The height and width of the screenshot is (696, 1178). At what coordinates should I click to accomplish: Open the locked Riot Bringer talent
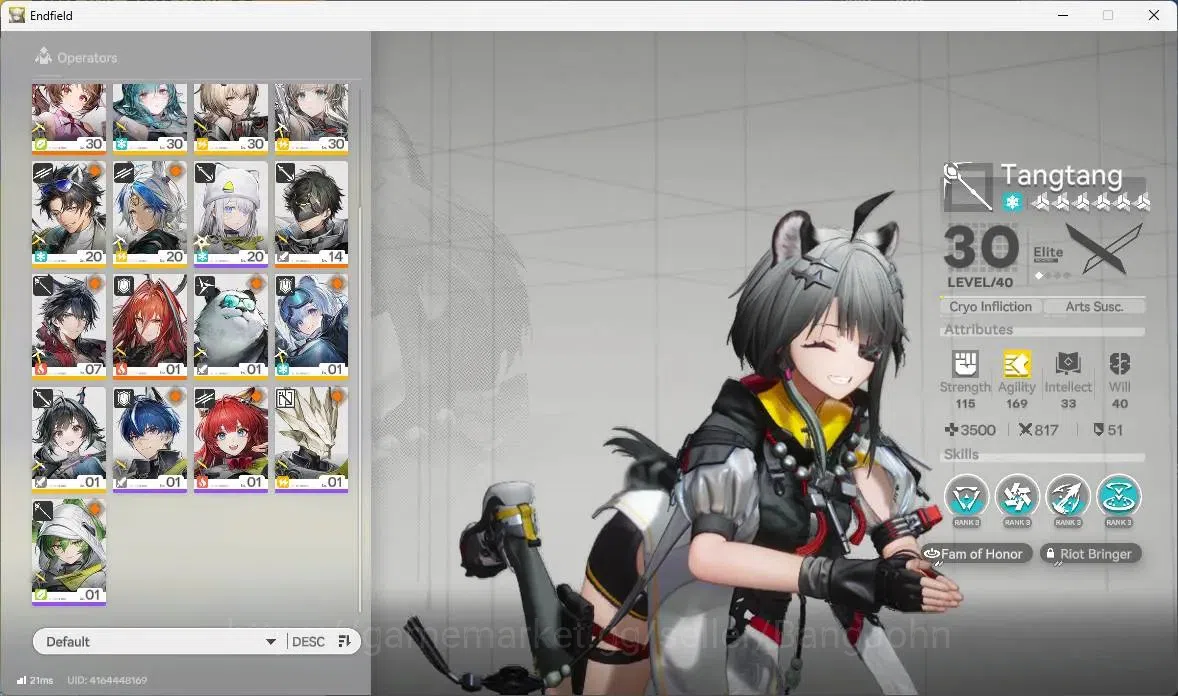[1090, 554]
